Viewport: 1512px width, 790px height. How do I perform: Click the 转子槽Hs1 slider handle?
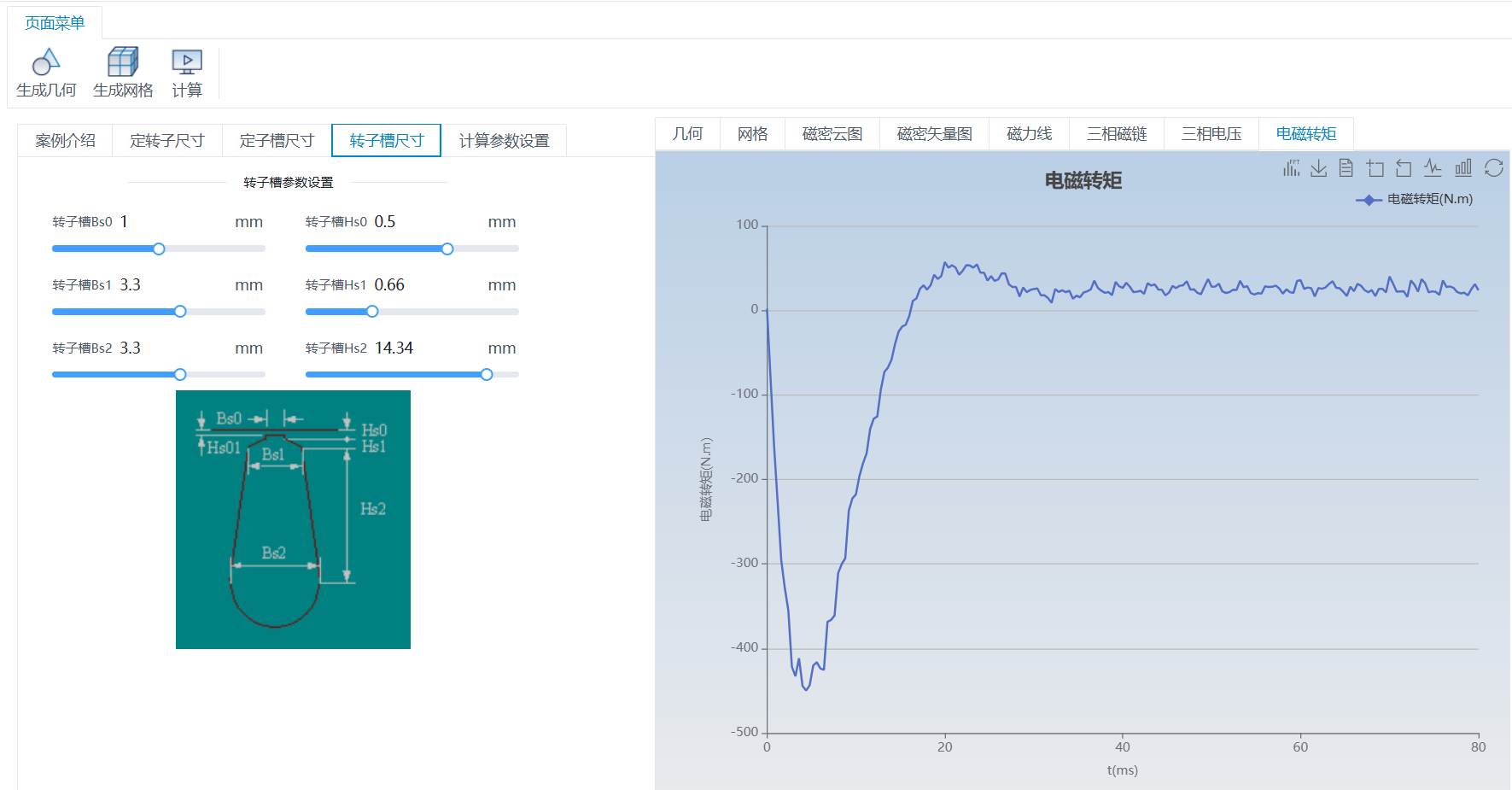(x=372, y=312)
